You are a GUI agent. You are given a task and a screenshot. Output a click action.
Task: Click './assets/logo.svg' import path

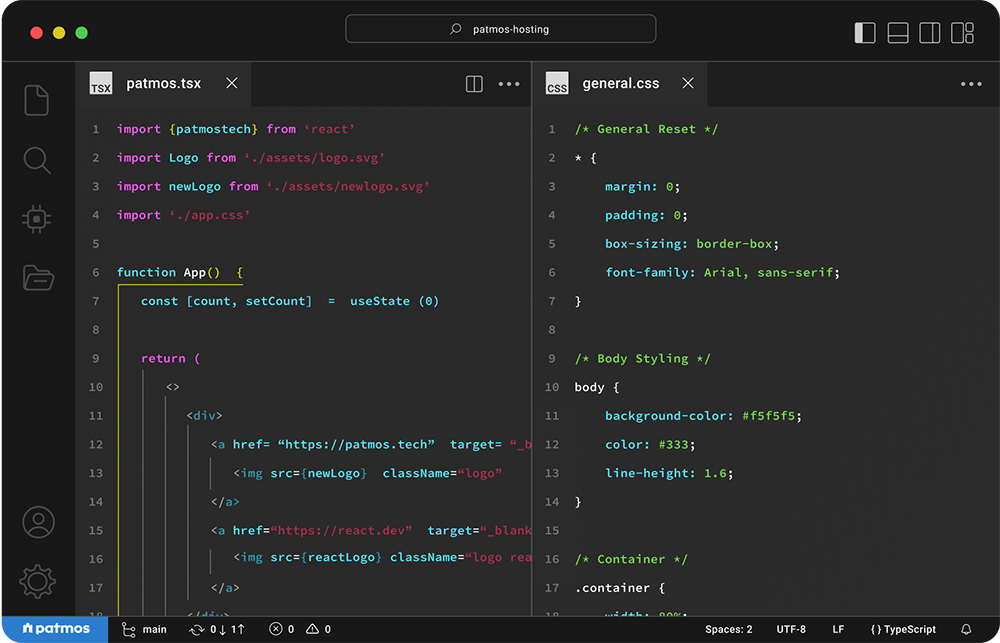[314, 158]
